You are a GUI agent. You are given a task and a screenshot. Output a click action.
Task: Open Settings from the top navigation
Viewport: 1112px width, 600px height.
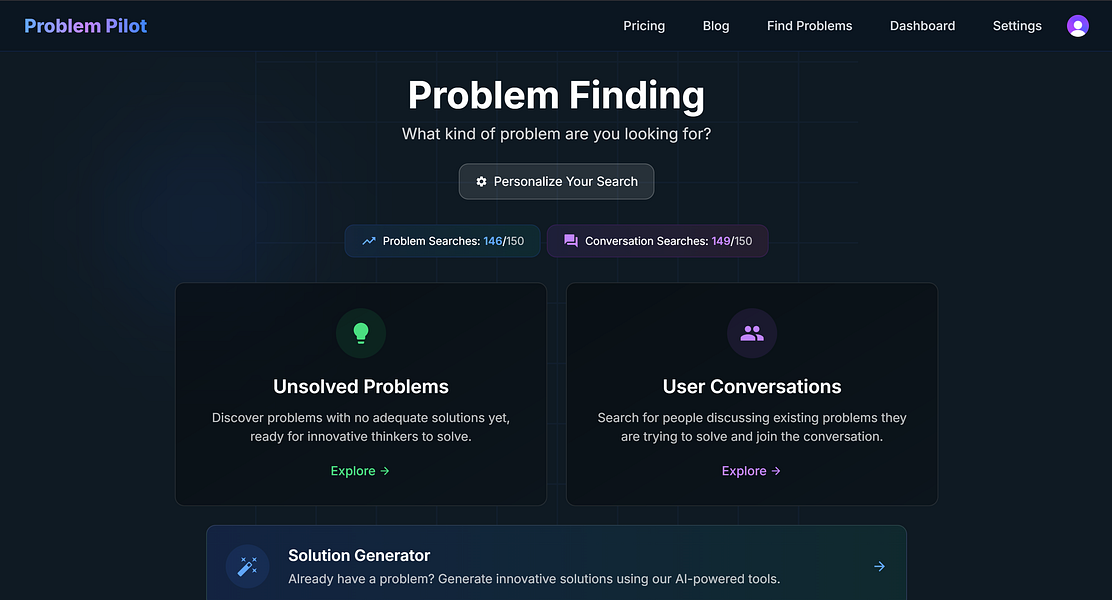click(1017, 26)
